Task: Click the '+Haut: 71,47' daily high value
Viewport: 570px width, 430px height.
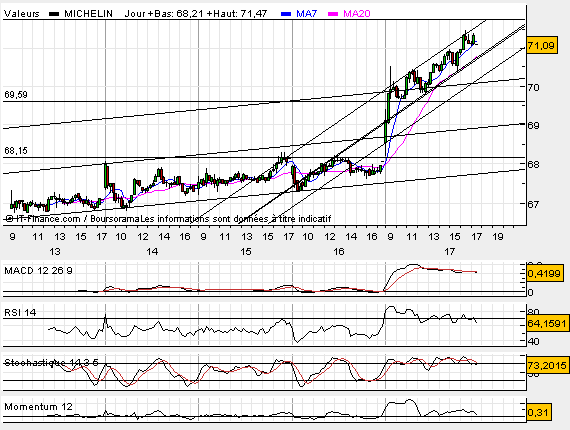Action: 237,14
